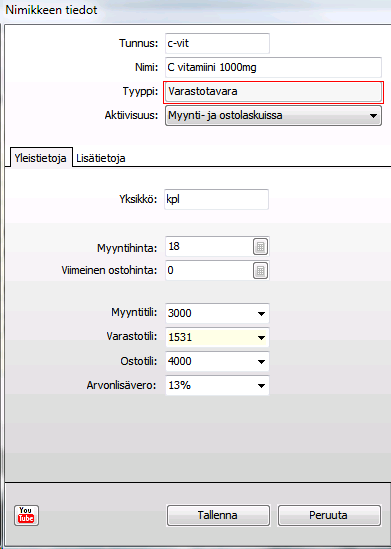Open the YouTube help video icon
Screen dimensions: 391x549
click(x=26, y=515)
